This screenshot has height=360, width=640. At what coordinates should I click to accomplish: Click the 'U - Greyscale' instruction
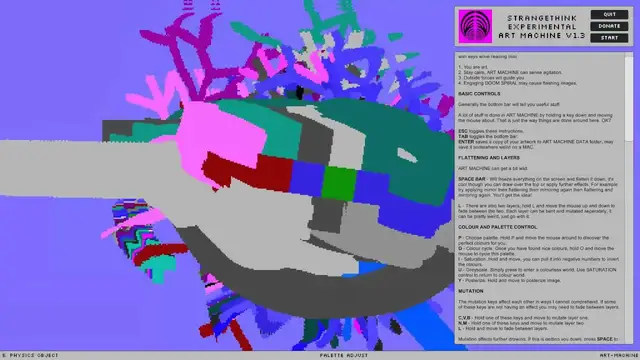click(x=537, y=272)
